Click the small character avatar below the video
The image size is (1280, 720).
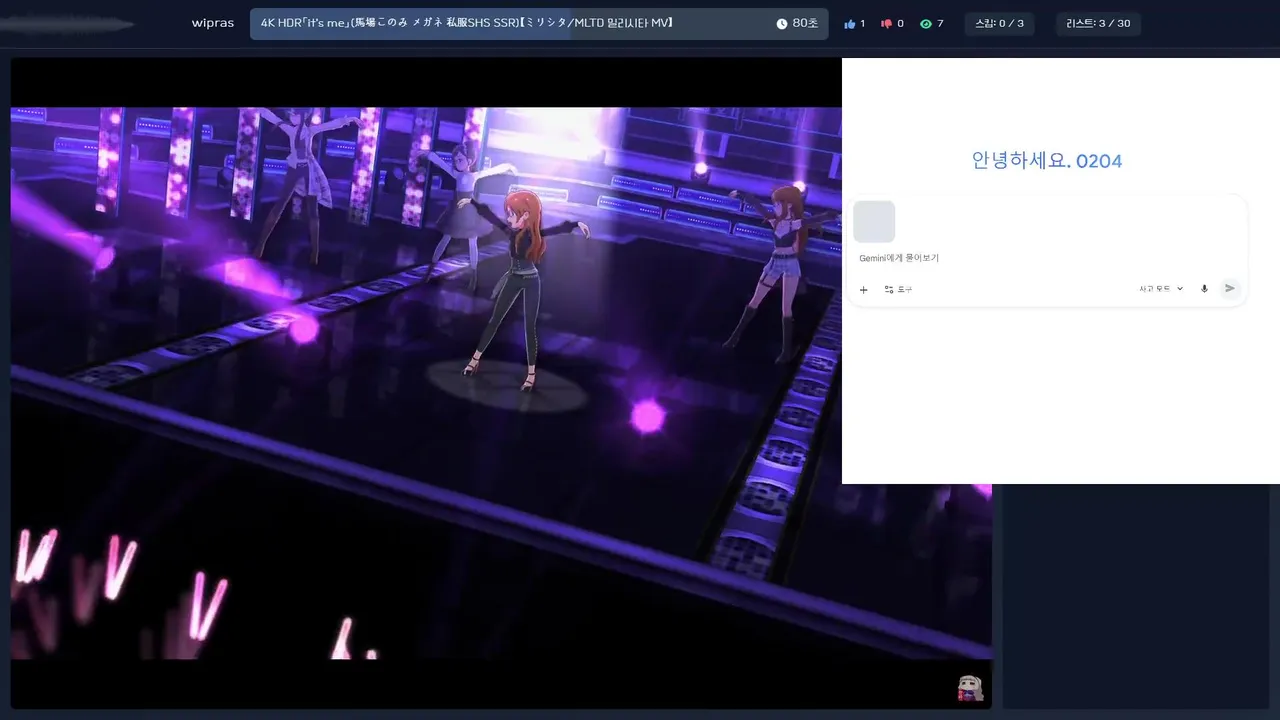970,688
